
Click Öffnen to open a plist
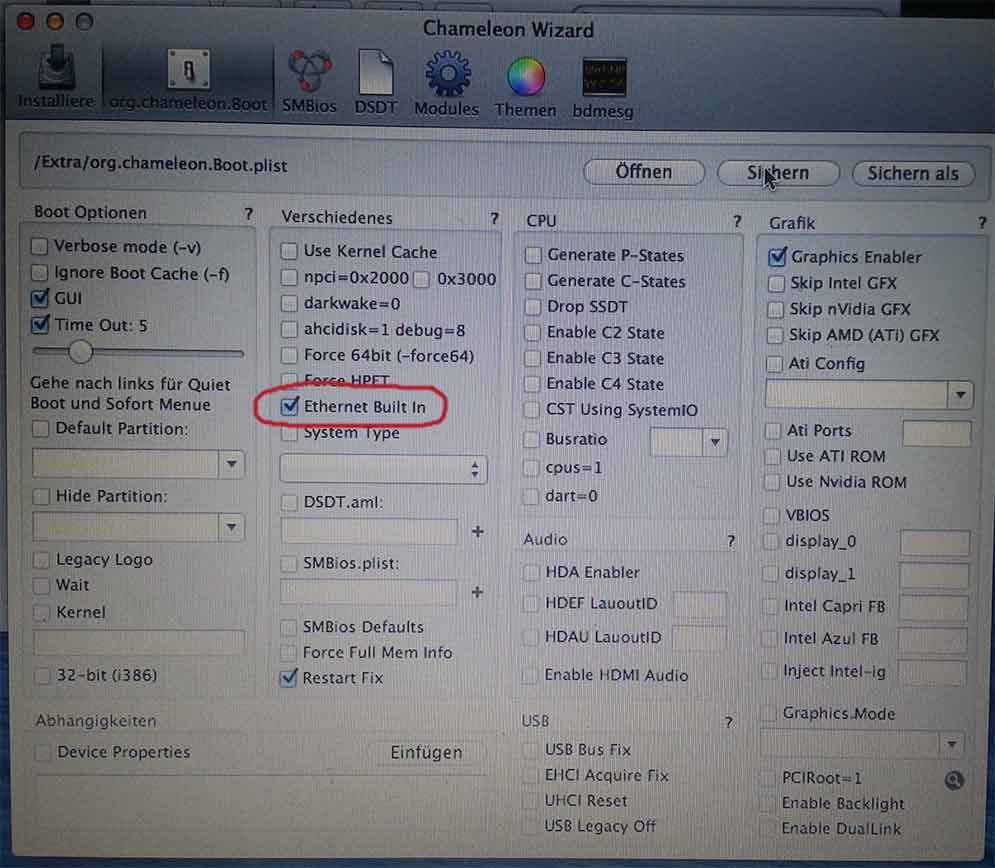pyautogui.click(x=643, y=172)
